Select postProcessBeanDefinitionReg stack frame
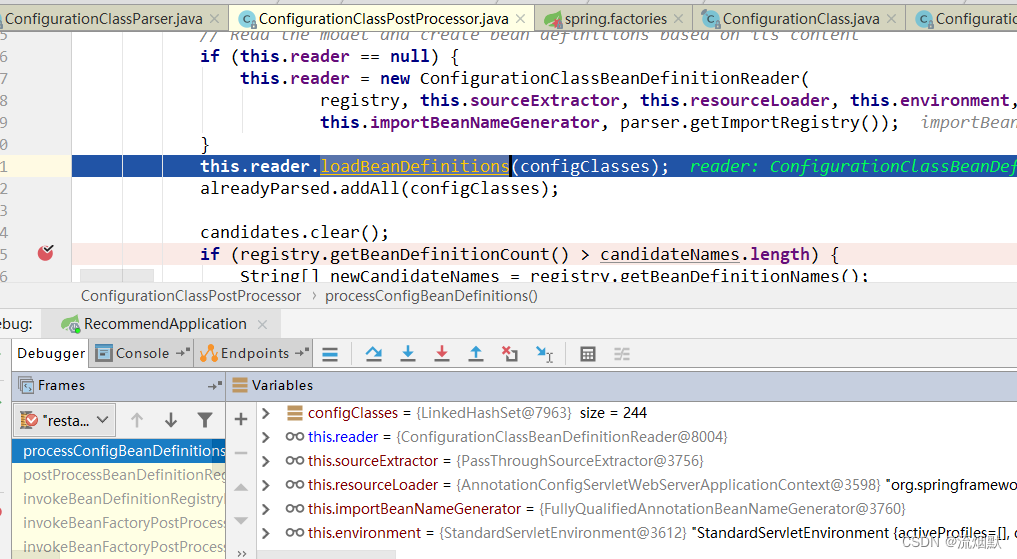This screenshot has height=559, width=1017. (x=119, y=475)
